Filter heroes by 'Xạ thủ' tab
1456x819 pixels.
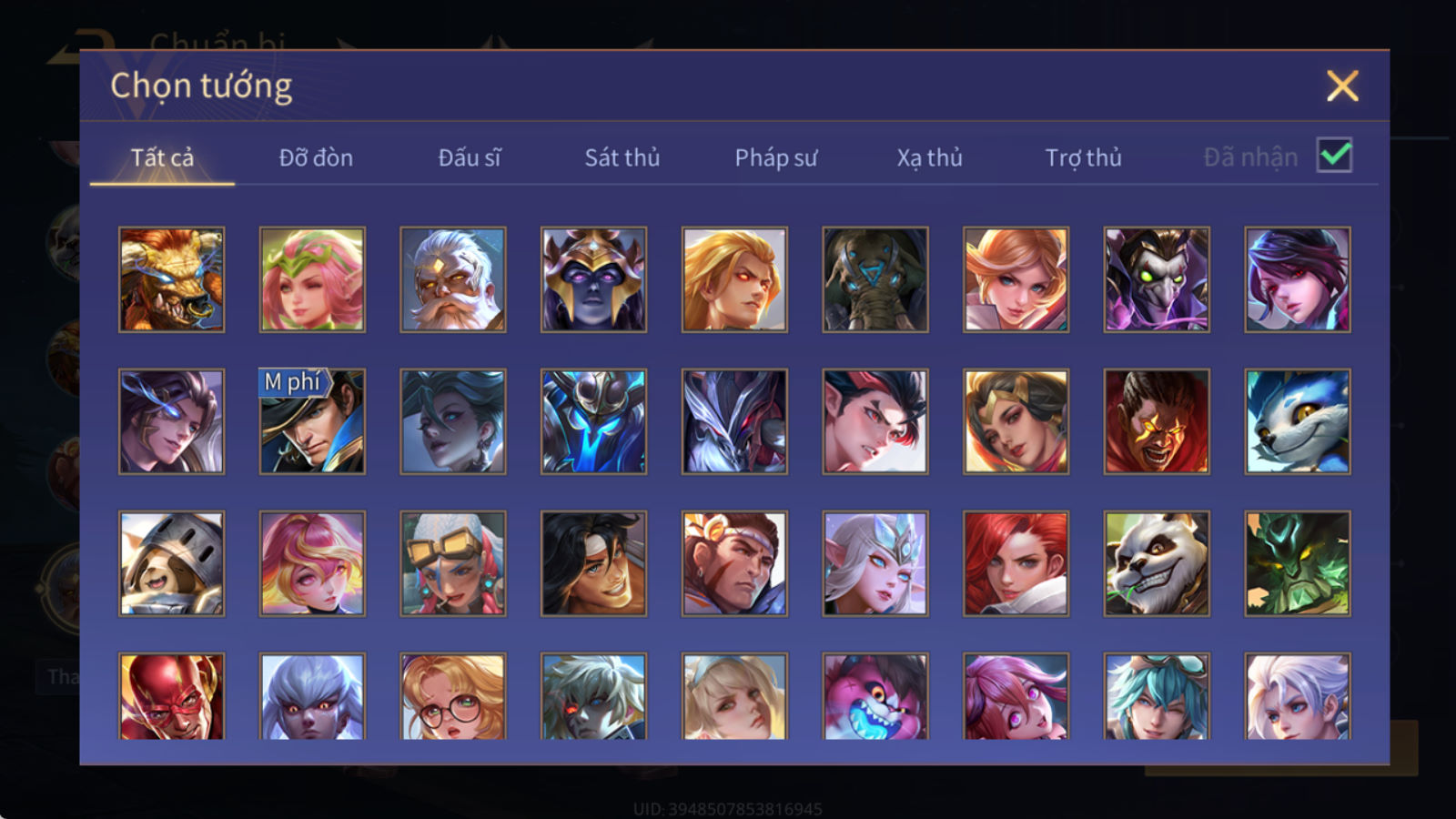[929, 157]
